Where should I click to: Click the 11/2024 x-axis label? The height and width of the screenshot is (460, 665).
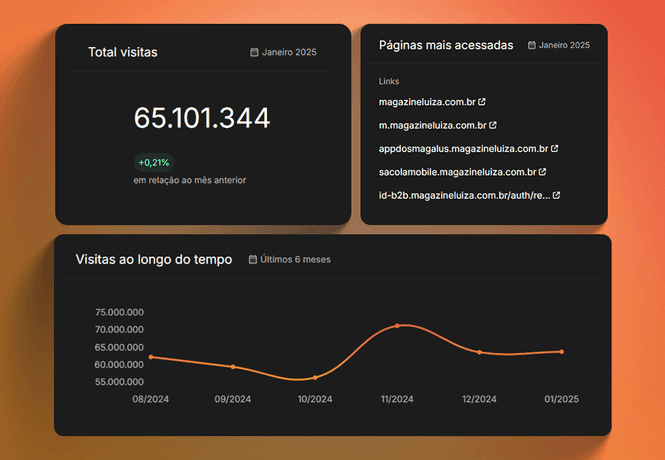tap(397, 399)
